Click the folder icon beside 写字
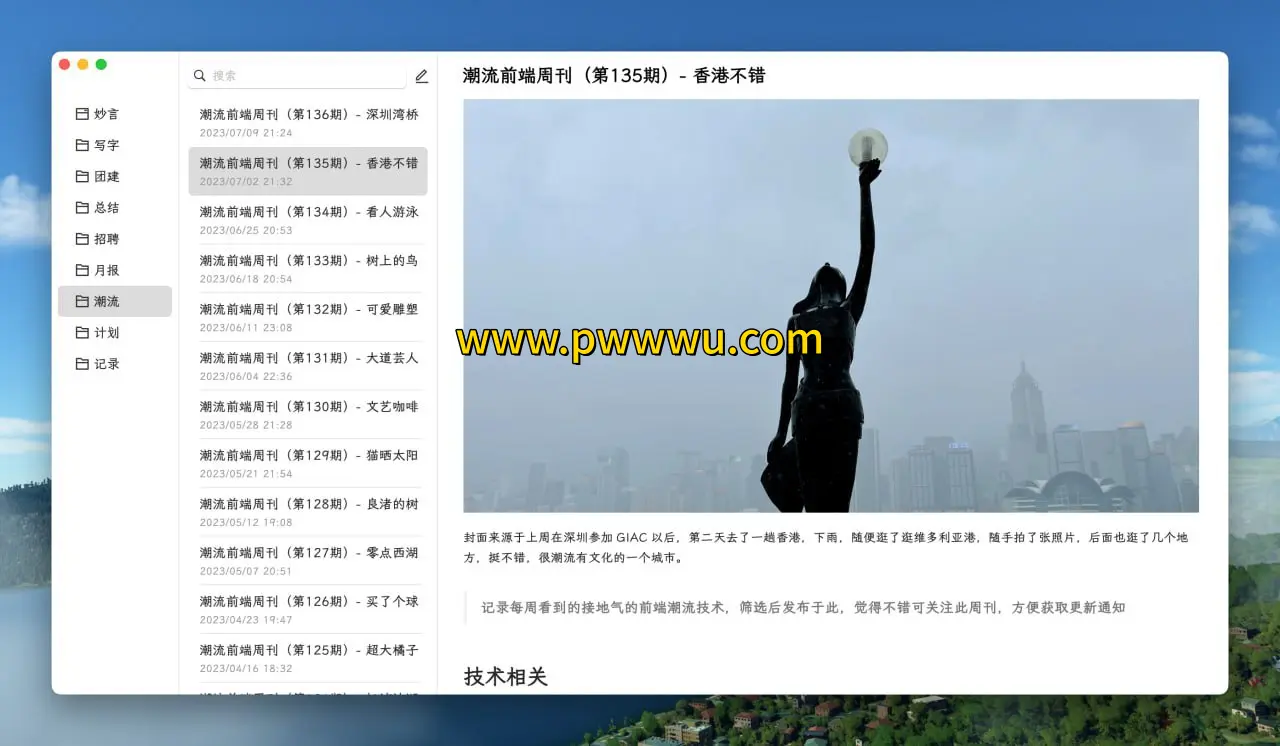 (82, 145)
